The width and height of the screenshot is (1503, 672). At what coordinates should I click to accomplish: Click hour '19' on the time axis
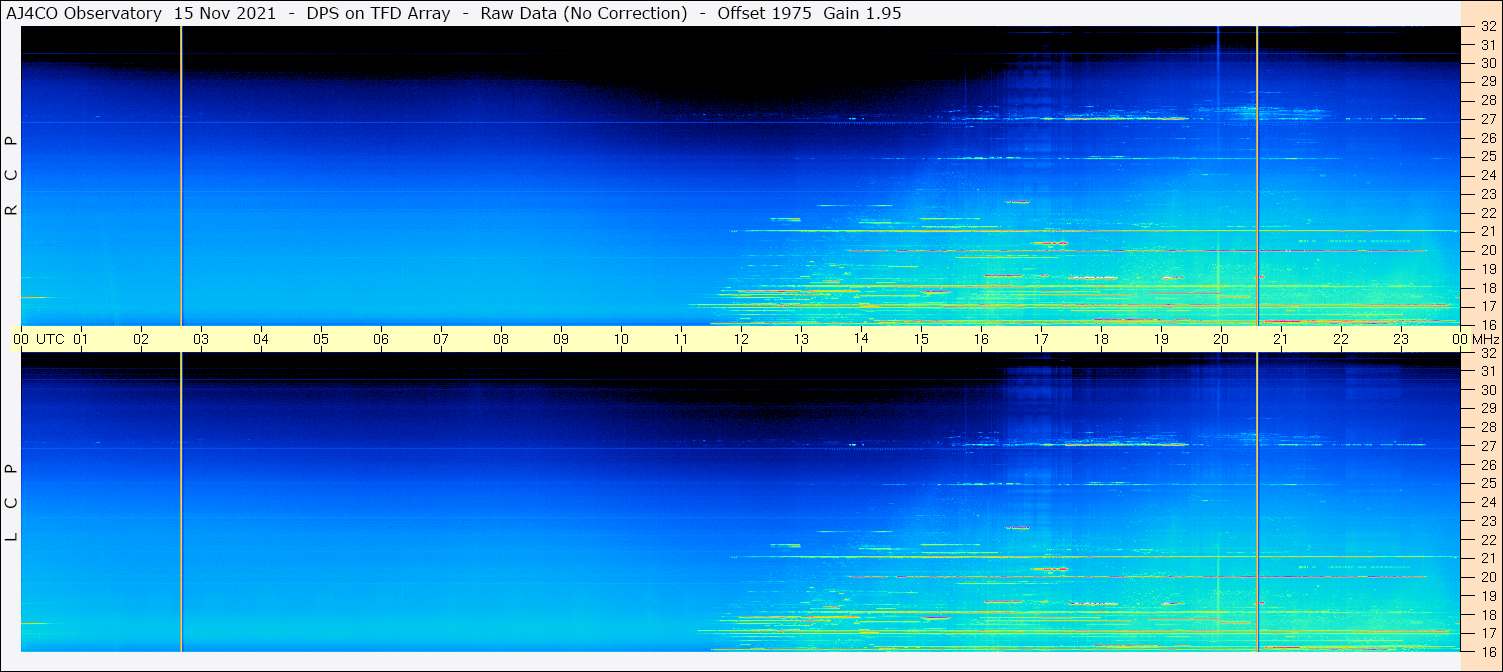click(1161, 339)
